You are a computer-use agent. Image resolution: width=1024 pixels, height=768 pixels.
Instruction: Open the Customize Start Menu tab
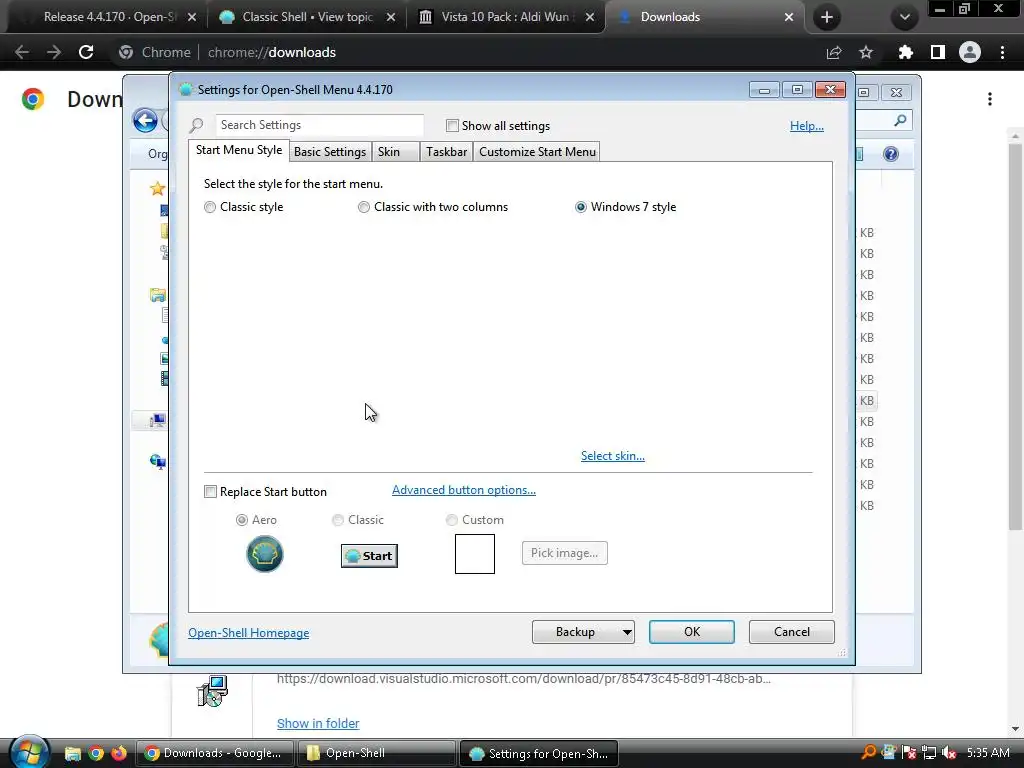537,152
